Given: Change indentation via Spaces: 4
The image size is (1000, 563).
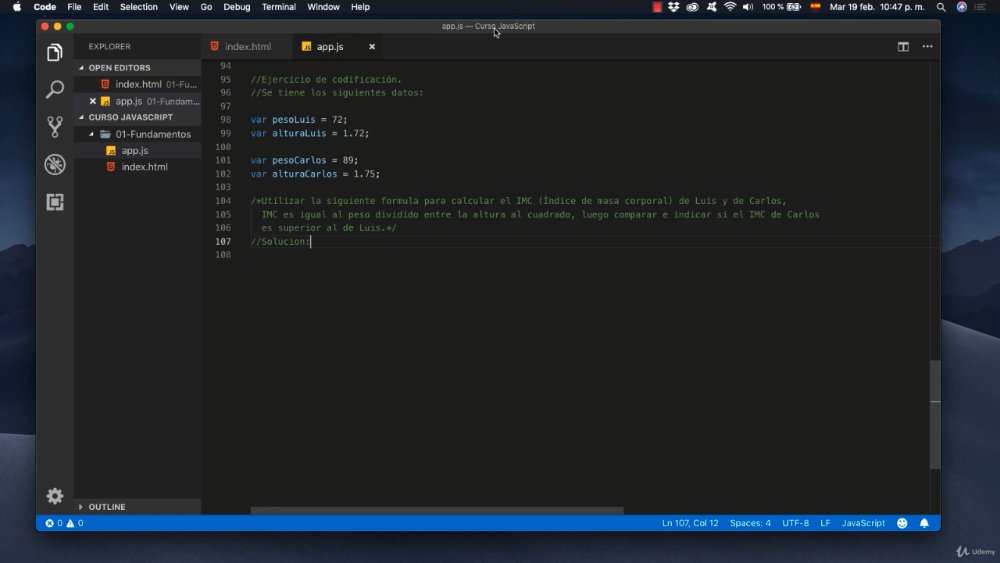Looking at the screenshot, I should point(750,523).
